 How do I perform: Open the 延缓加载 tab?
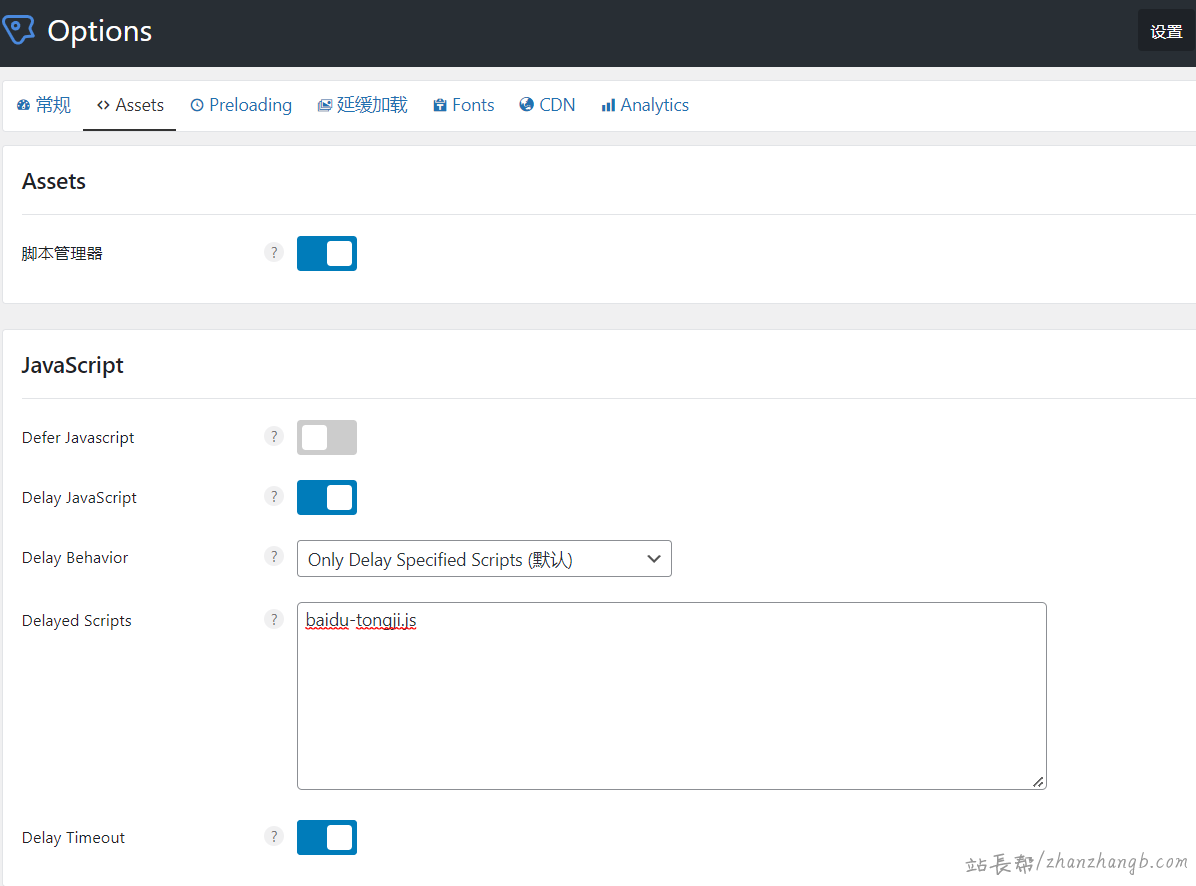[x=362, y=105]
